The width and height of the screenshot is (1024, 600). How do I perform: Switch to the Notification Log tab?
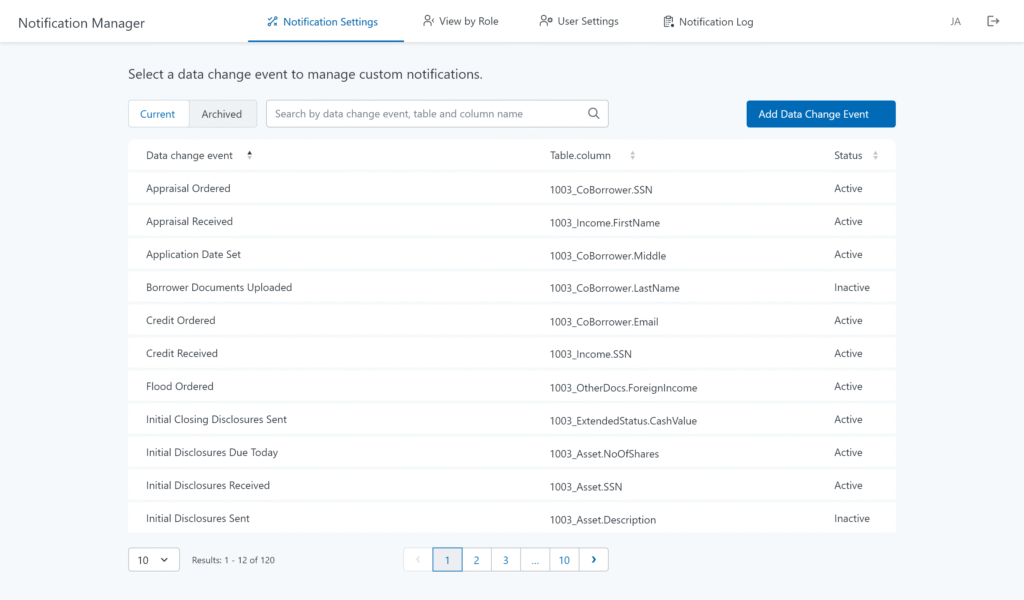708,21
